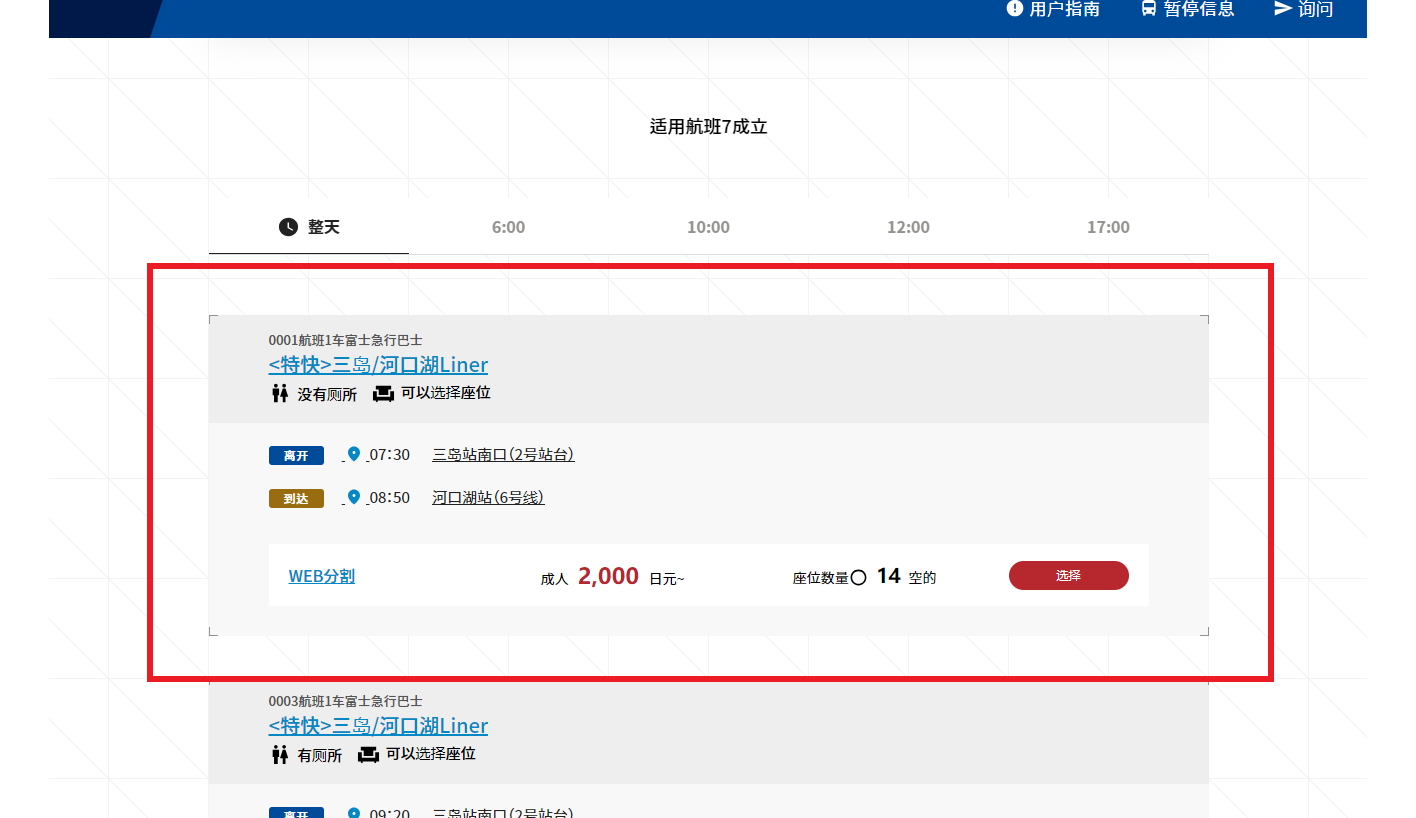Click the bus icon beside 暂停信息

[x=1149, y=8]
